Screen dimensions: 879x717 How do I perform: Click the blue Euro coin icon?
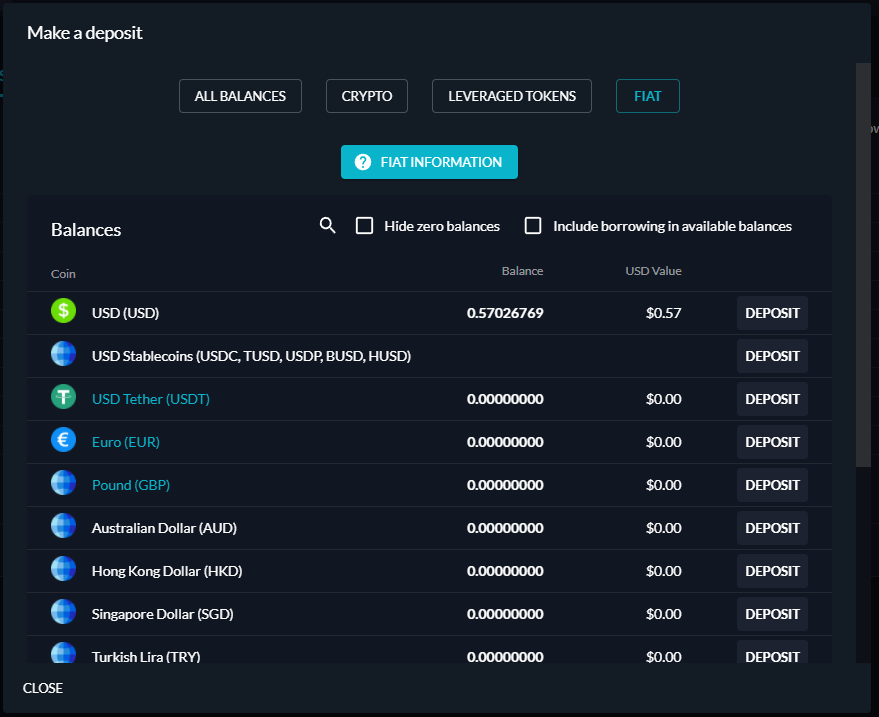point(63,440)
